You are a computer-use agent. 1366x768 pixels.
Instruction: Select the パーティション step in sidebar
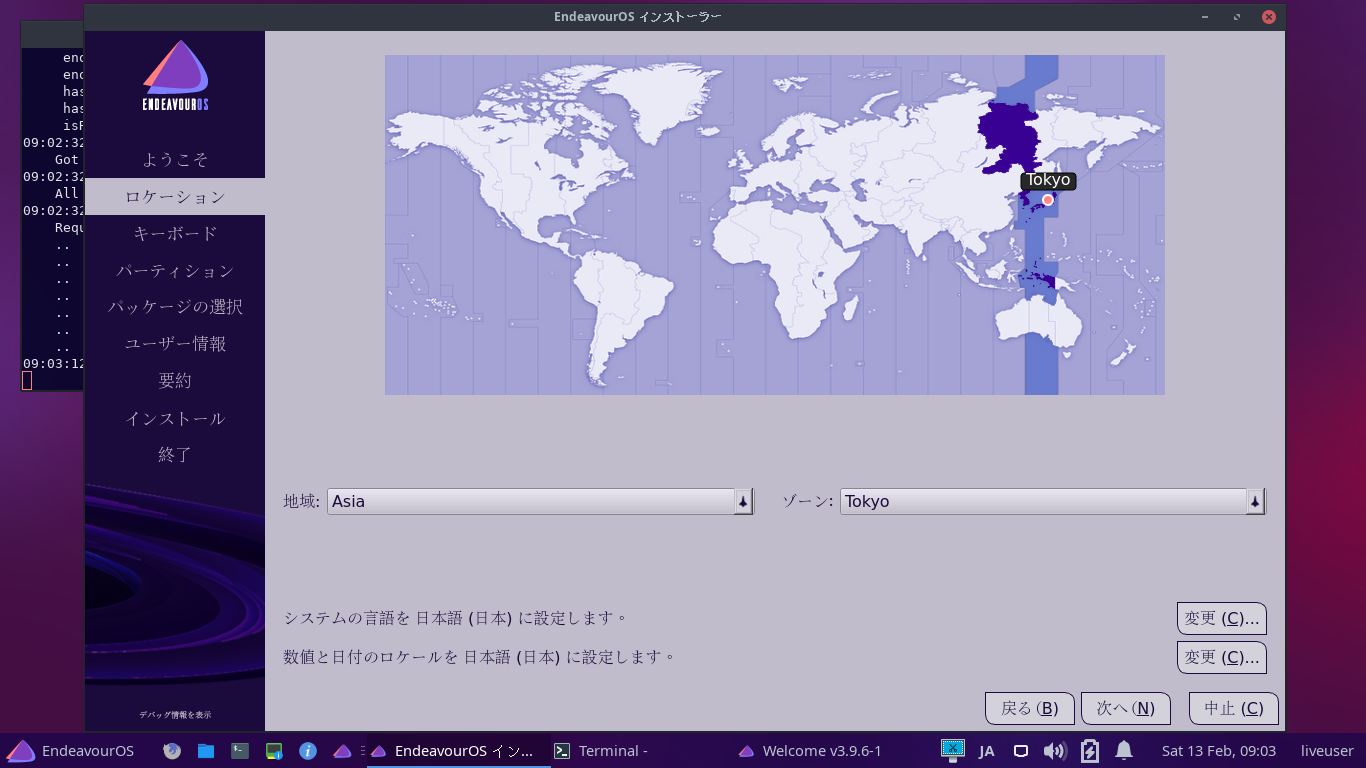point(175,270)
